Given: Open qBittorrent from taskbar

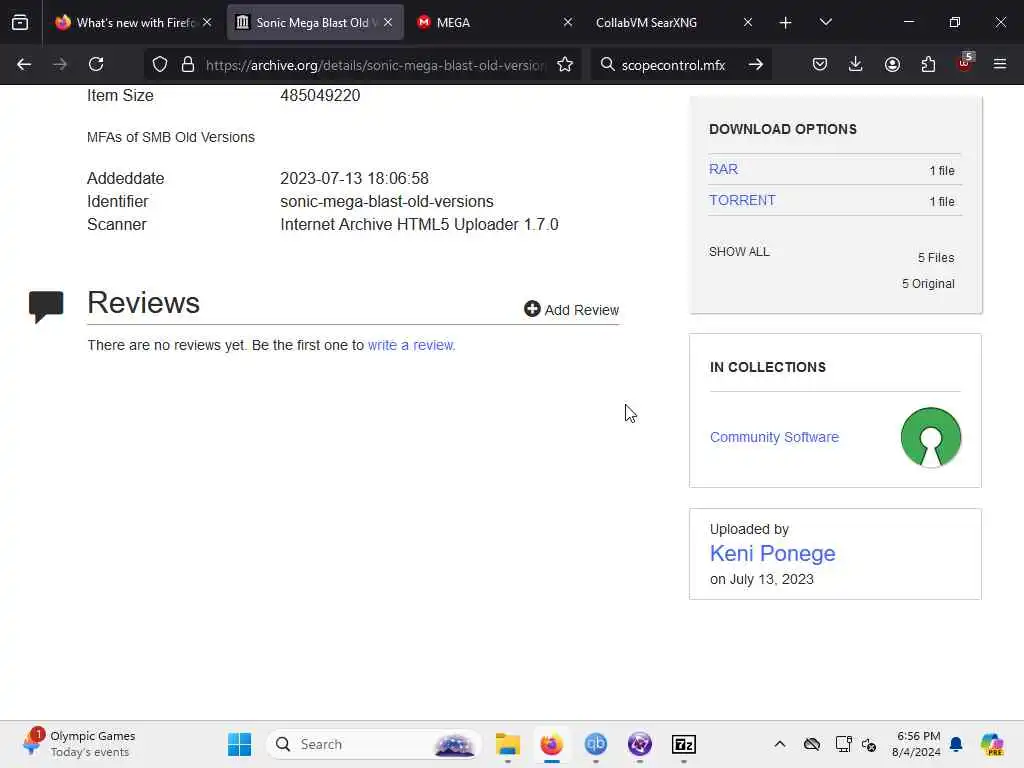Looking at the screenshot, I should [596, 744].
